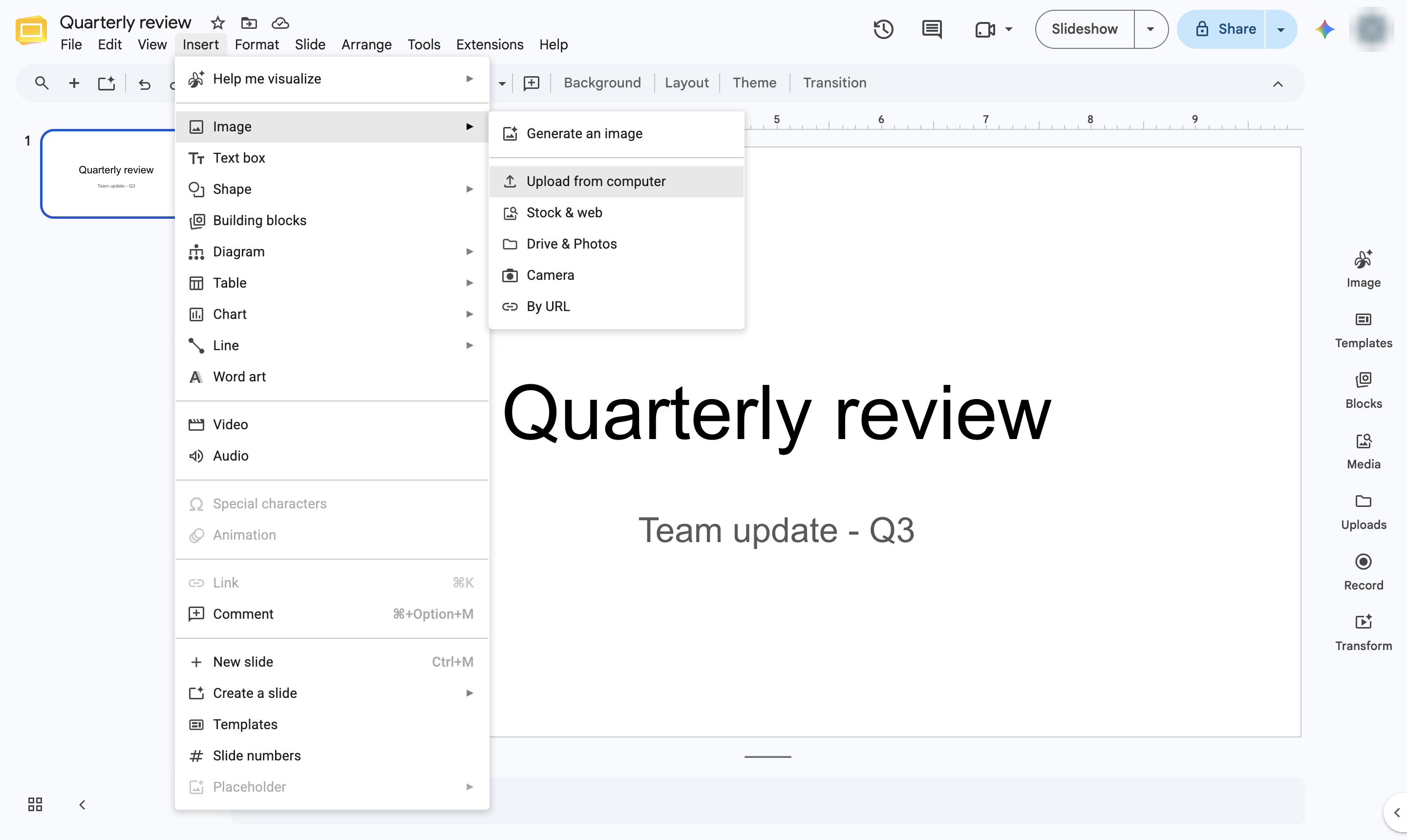Choose By URL image option

point(616,306)
